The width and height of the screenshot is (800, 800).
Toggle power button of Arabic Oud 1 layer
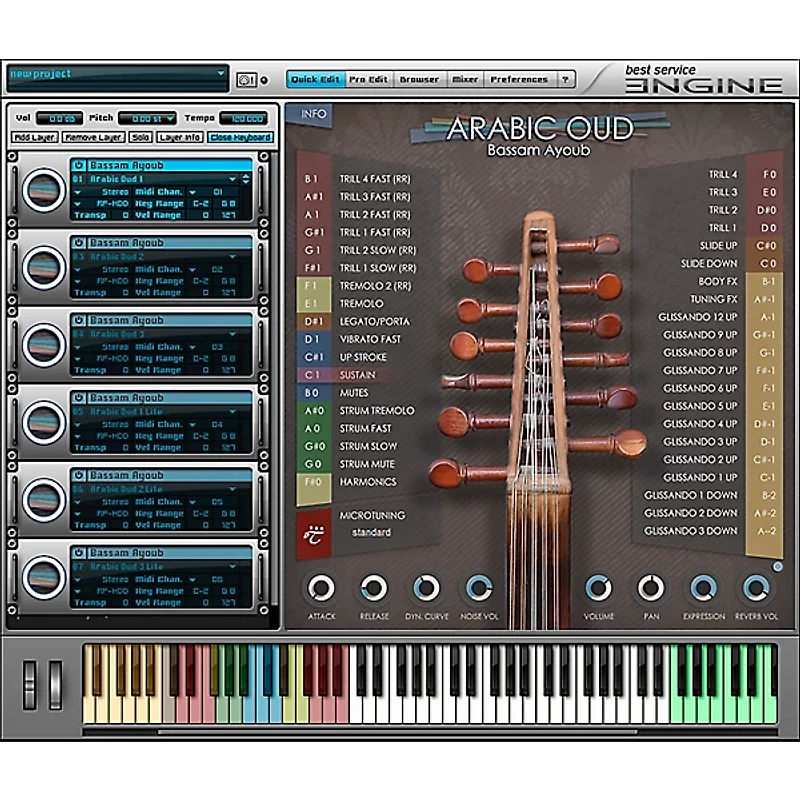(x=78, y=165)
